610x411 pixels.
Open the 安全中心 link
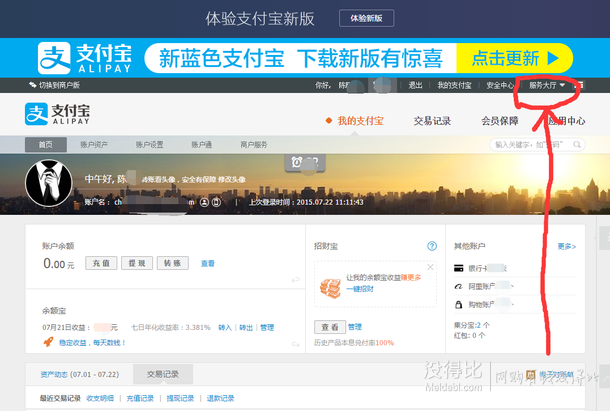pos(500,85)
